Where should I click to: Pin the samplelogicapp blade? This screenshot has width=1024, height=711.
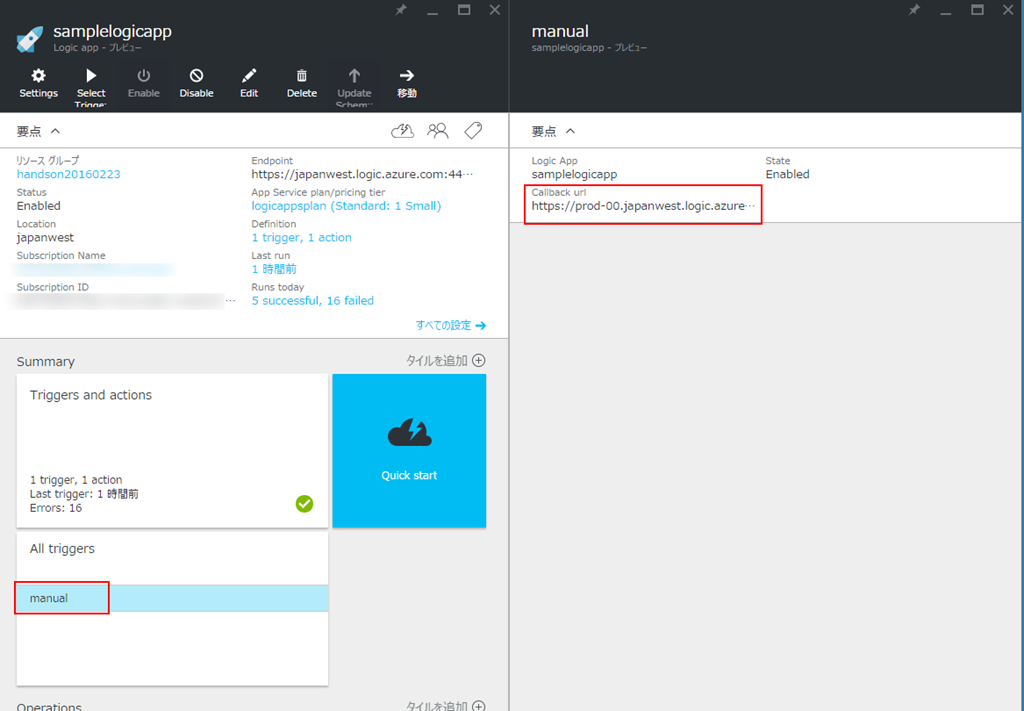(401, 10)
